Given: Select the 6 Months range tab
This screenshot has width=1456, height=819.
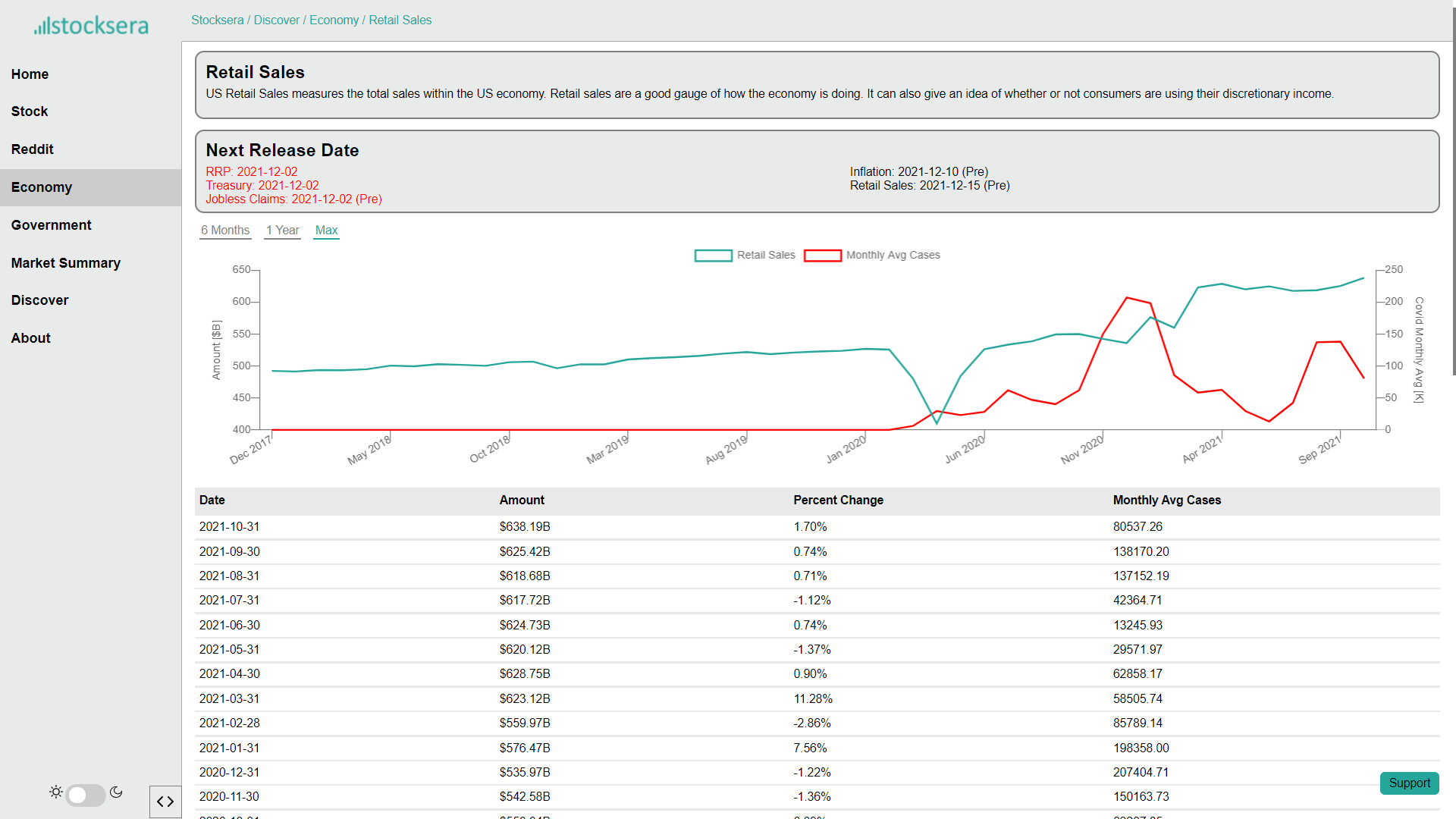Looking at the screenshot, I should tap(225, 231).
